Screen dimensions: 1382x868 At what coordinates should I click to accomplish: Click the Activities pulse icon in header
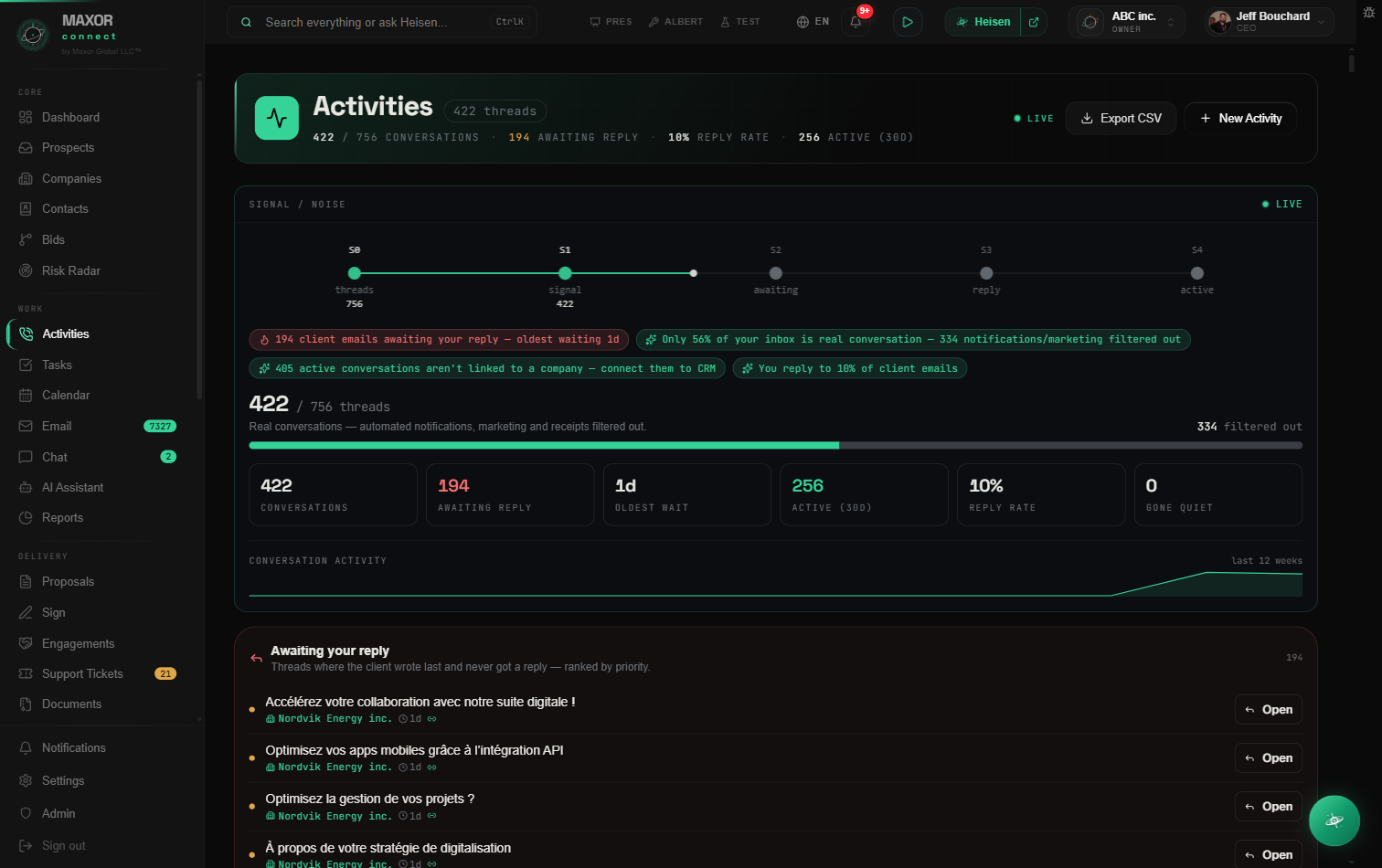[277, 118]
